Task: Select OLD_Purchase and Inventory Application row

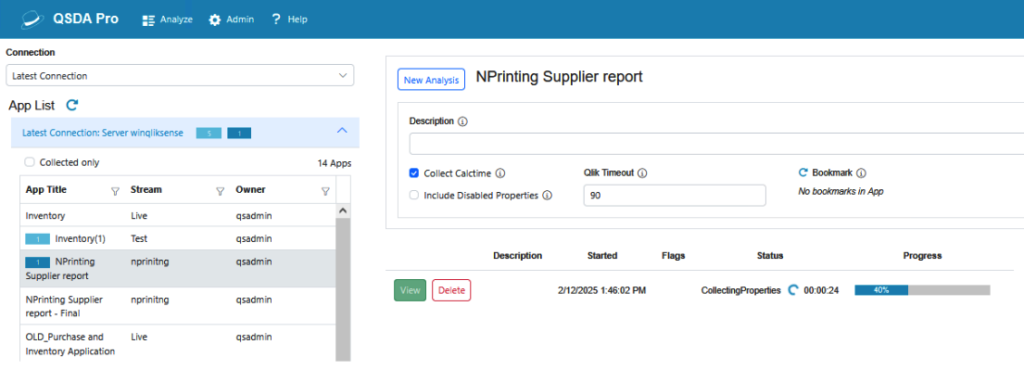Action: pyautogui.click(x=178, y=343)
